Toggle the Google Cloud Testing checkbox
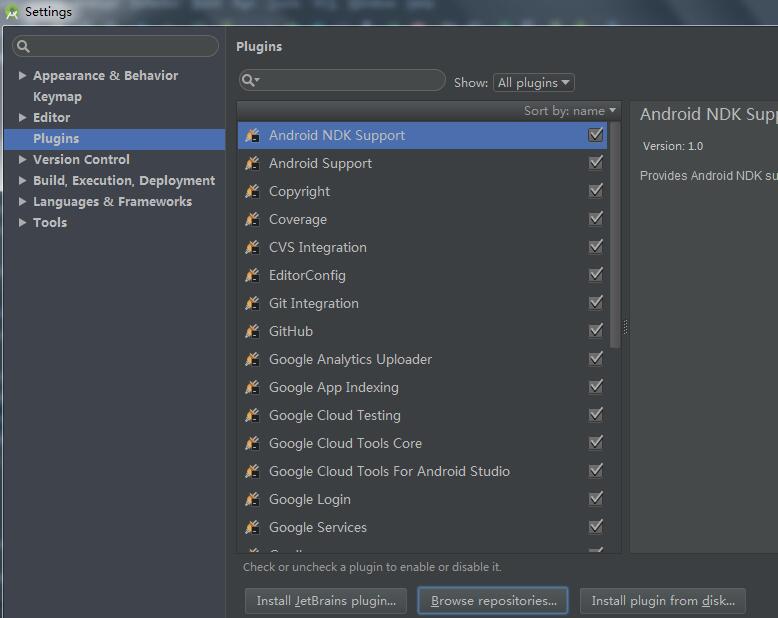The height and width of the screenshot is (618, 778). [596, 415]
